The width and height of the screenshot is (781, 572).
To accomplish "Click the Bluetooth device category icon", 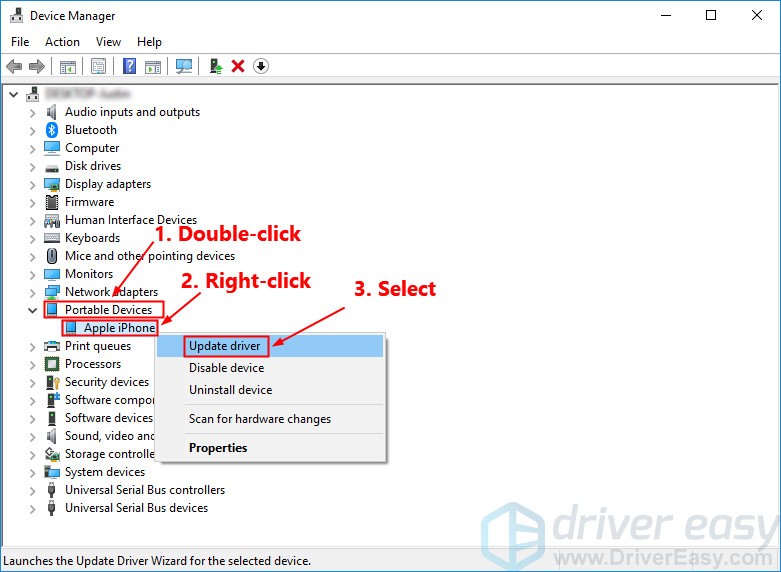I will pyautogui.click(x=52, y=130).
